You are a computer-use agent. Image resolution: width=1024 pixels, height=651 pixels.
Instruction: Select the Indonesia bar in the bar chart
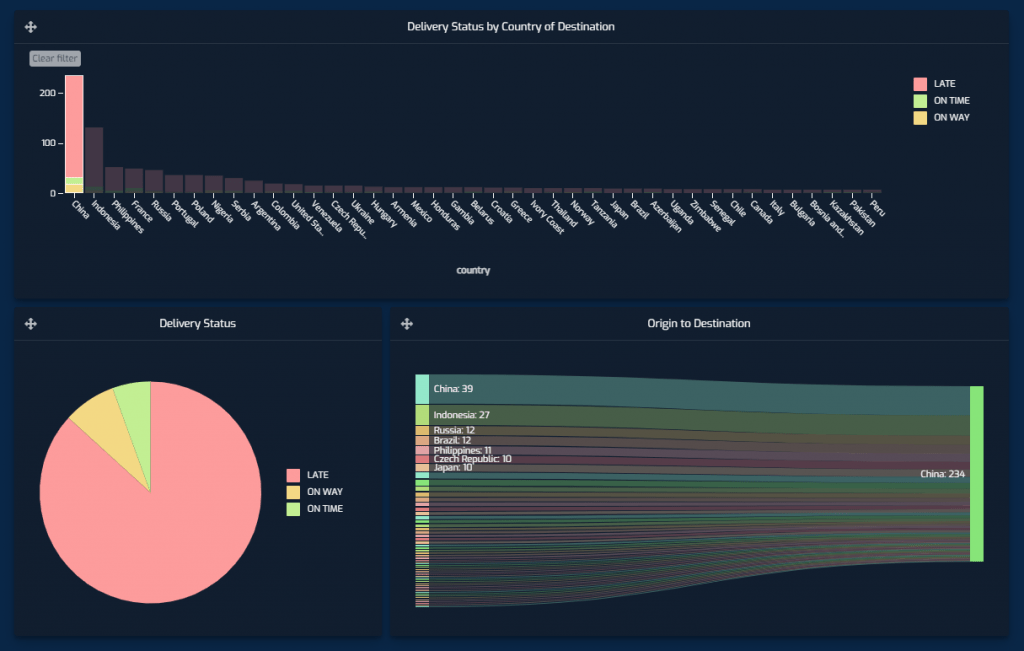pos(92,158)
